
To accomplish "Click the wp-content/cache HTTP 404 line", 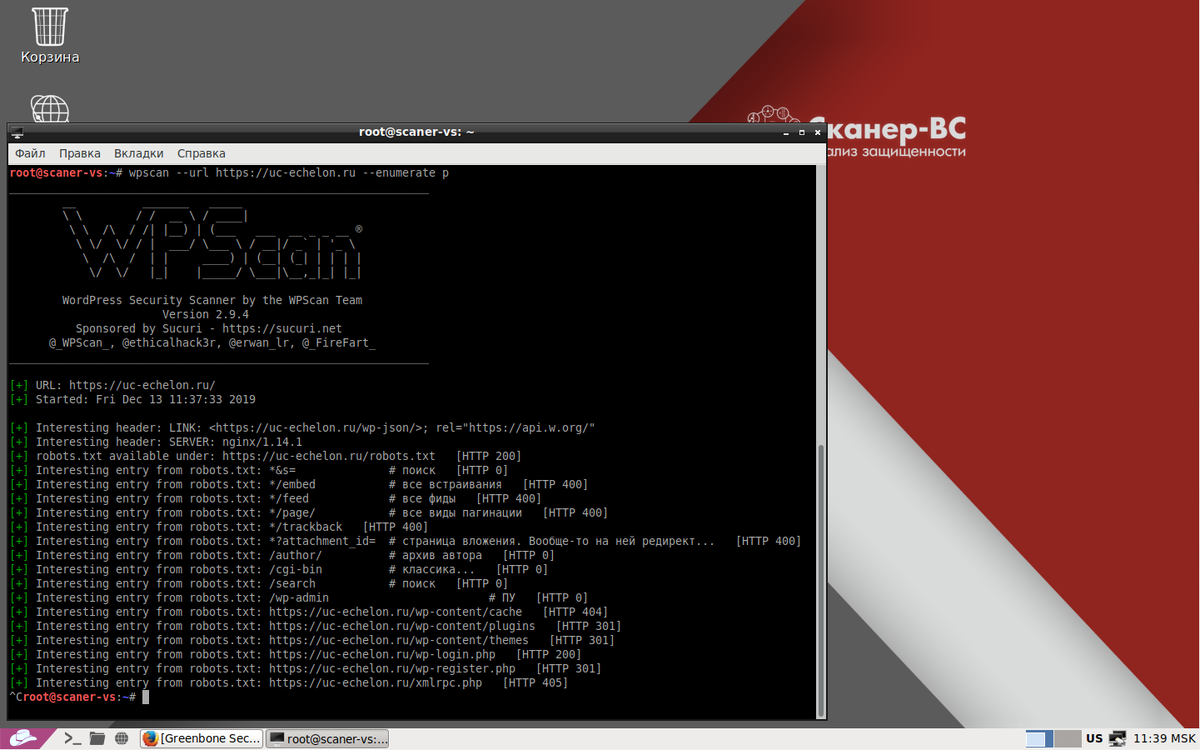I will click(x=309, y=612).
